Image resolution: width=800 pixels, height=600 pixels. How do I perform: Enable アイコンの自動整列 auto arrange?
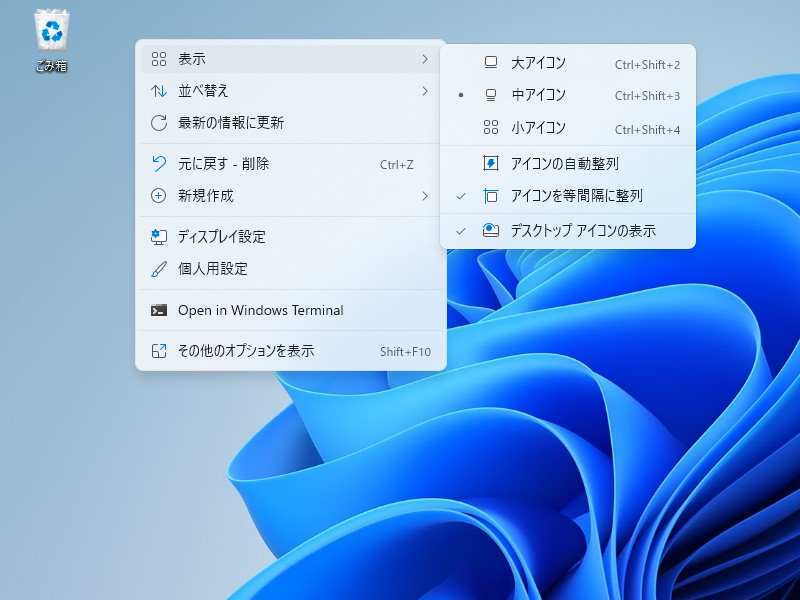coord(568,163)
